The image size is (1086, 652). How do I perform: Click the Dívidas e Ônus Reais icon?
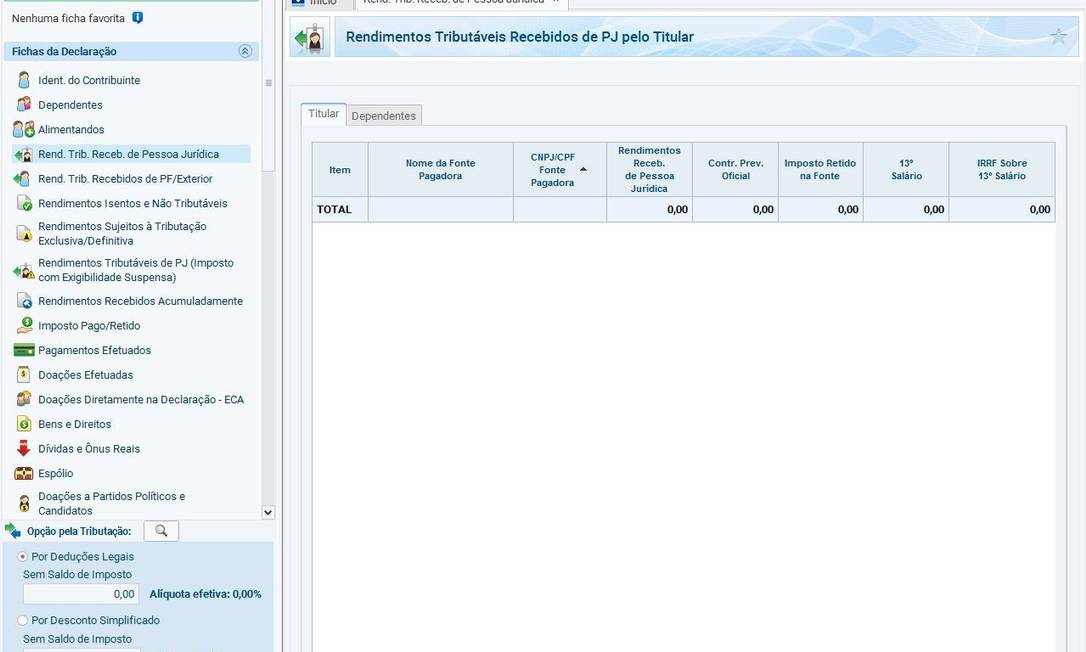pyautogui.click(x=24, y=449)
